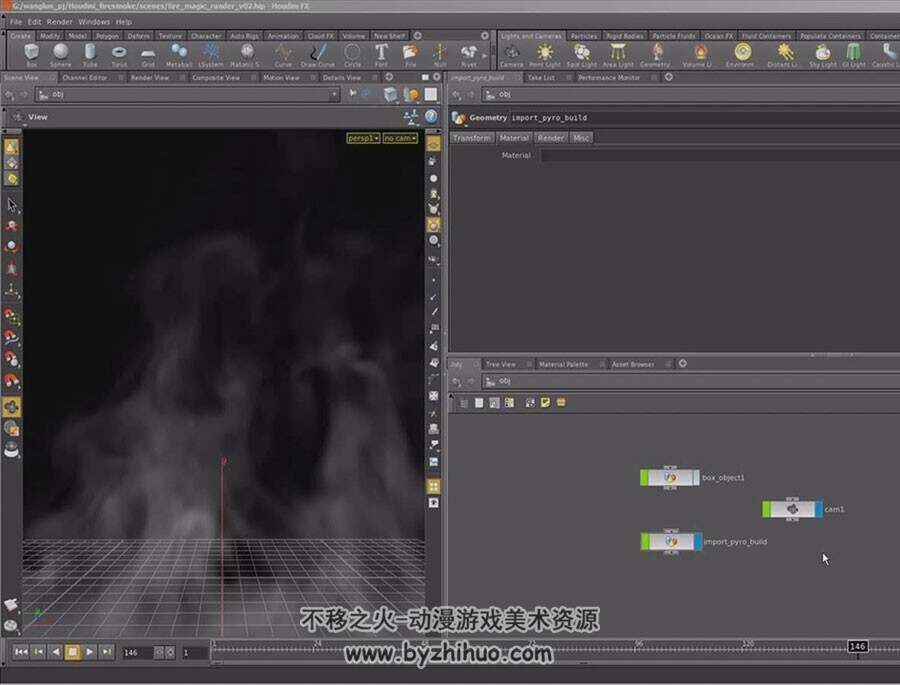Open the Misc parameter tab
The height and width of the screenshot is (685, 900).
click(x=581, y=138)
